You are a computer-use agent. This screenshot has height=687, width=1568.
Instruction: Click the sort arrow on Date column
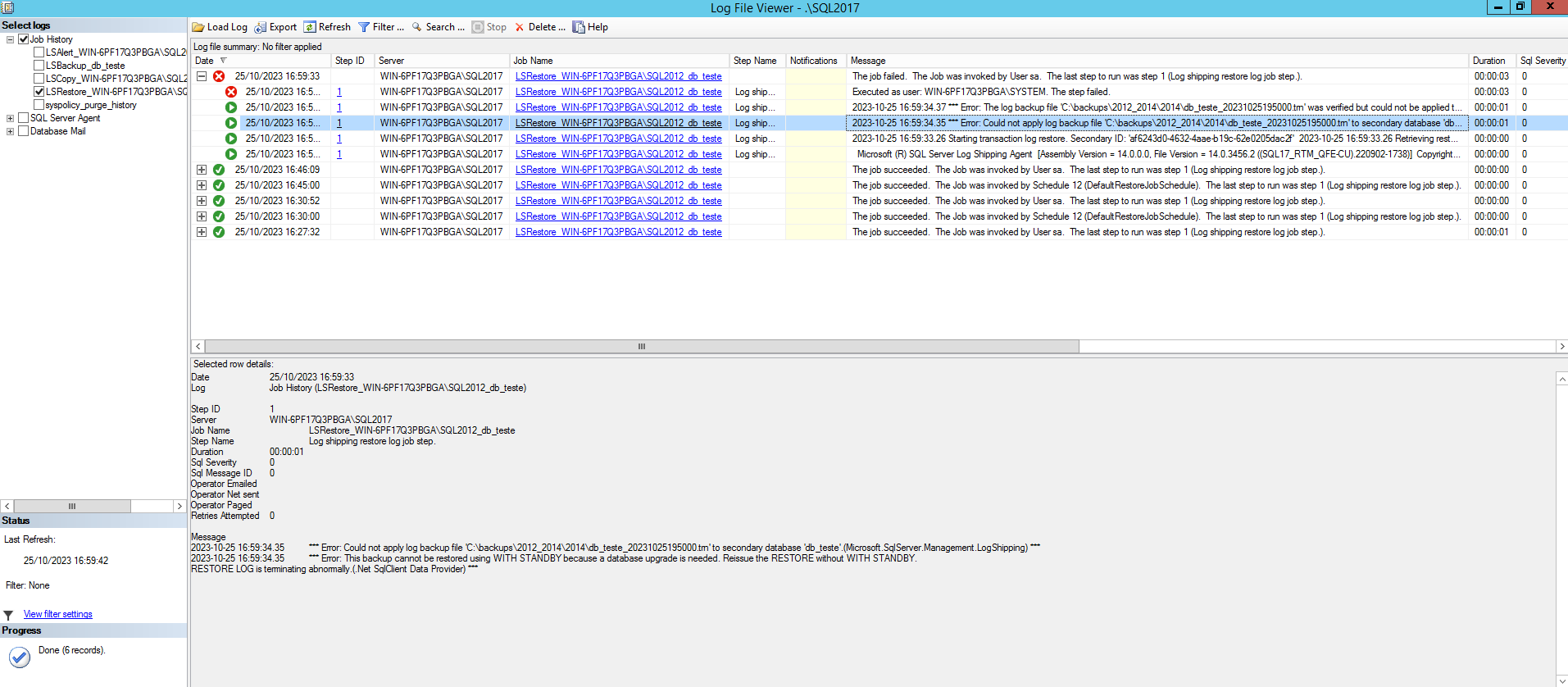tap(224, 61)
